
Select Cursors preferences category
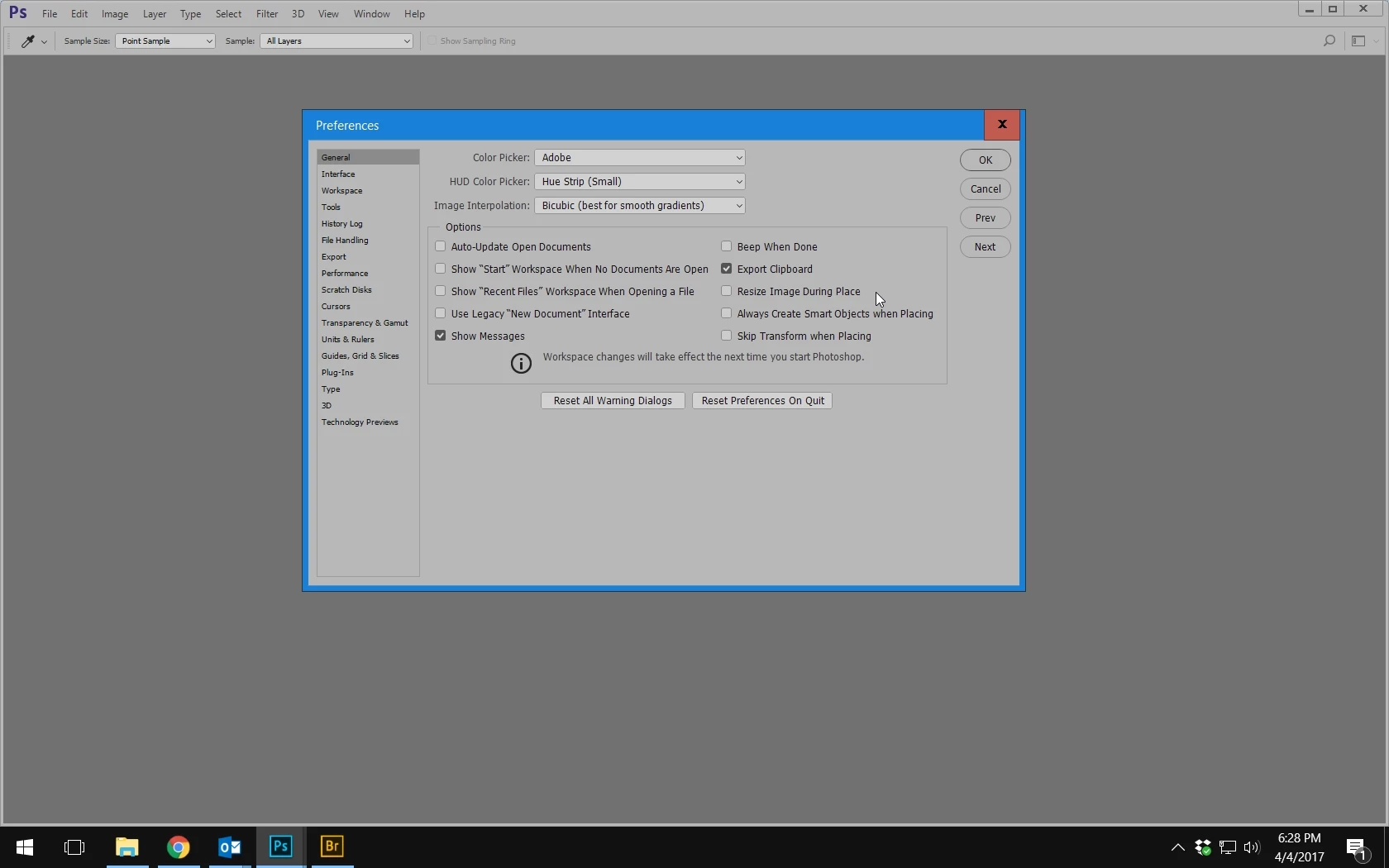pos(368,306)
